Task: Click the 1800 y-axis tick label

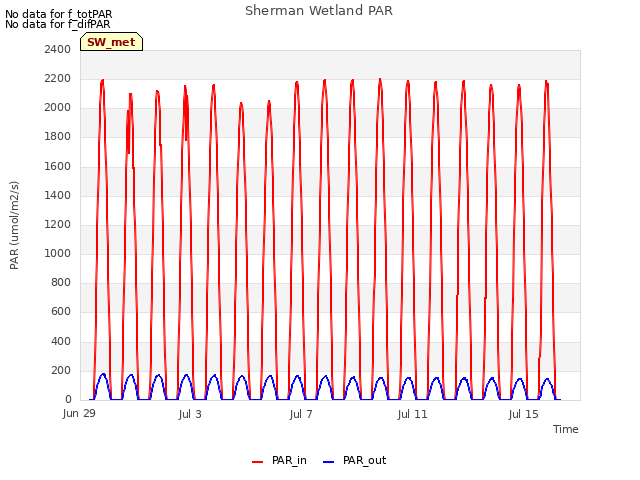Action: coord(58,136)
